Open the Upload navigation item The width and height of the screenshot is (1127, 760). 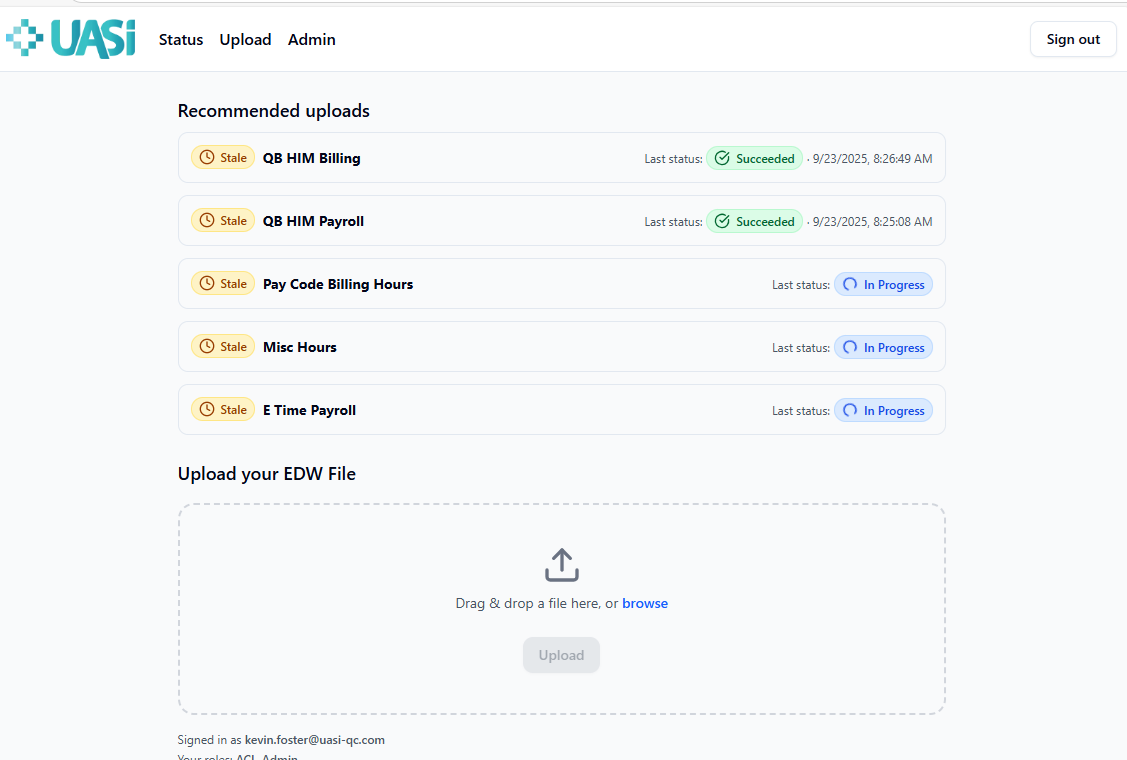[x=245, y=39]
